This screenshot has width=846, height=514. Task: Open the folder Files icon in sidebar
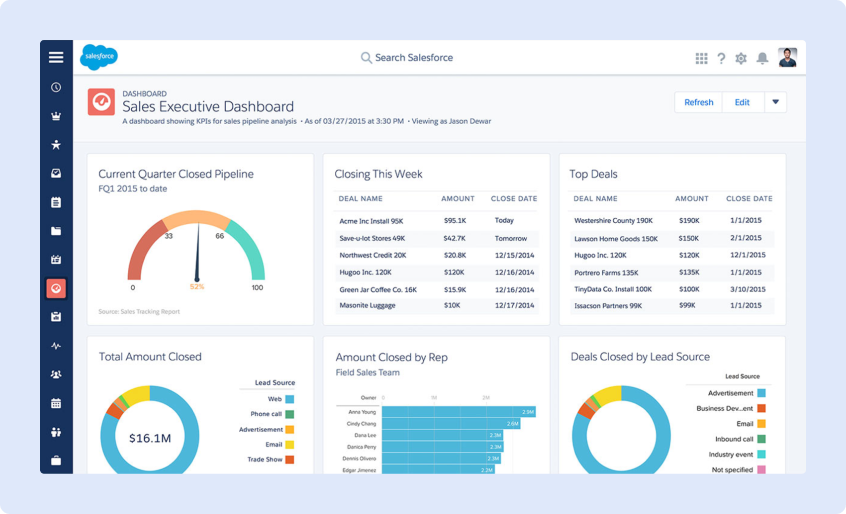[x=56, y=231]
